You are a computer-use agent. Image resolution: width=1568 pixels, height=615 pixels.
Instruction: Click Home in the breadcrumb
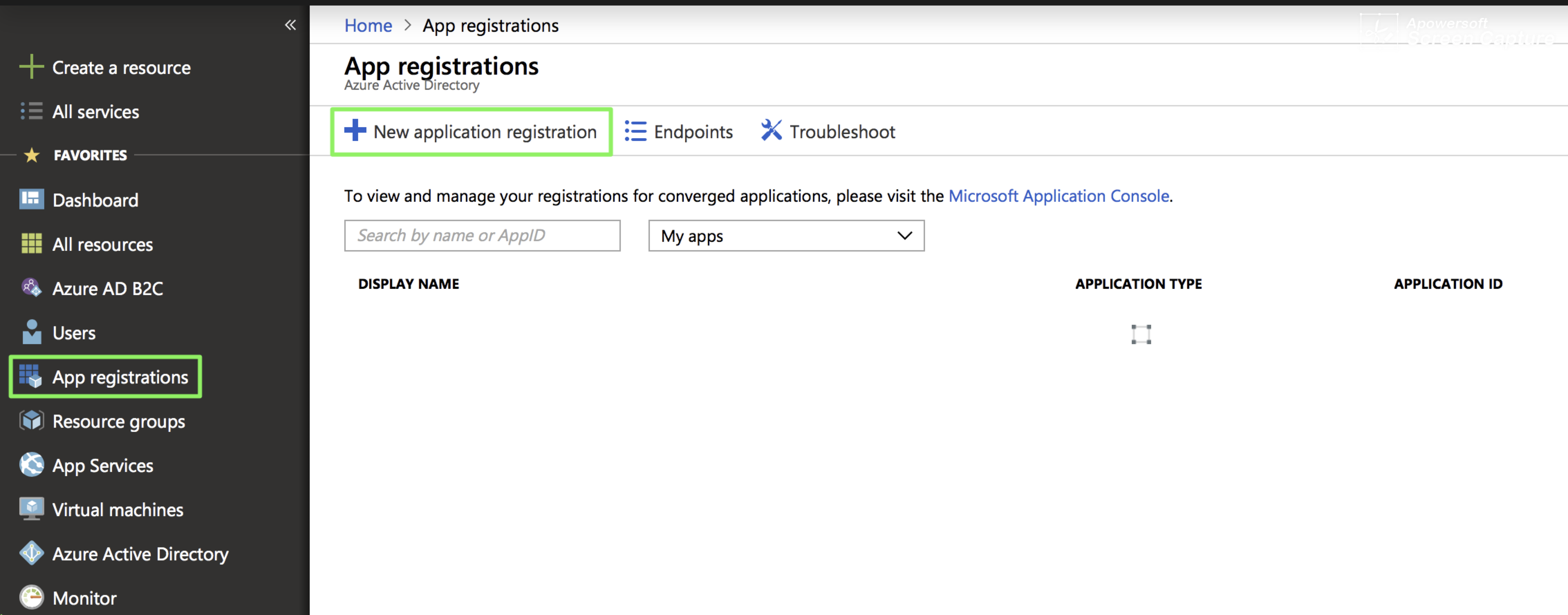368,25
